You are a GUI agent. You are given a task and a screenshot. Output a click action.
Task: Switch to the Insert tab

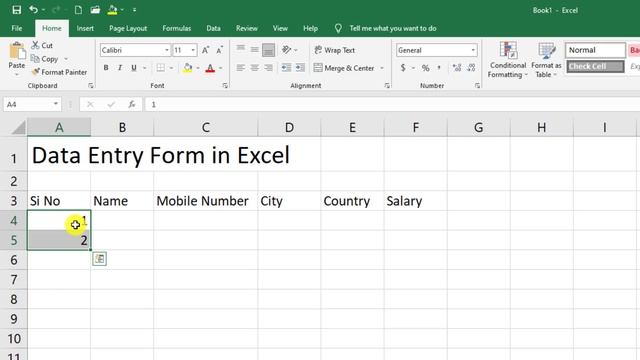pos(85,28)
